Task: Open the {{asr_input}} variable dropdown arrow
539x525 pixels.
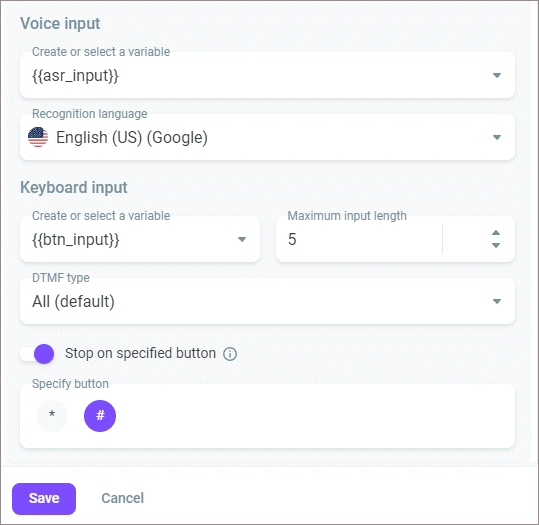Action: [497, 75]
